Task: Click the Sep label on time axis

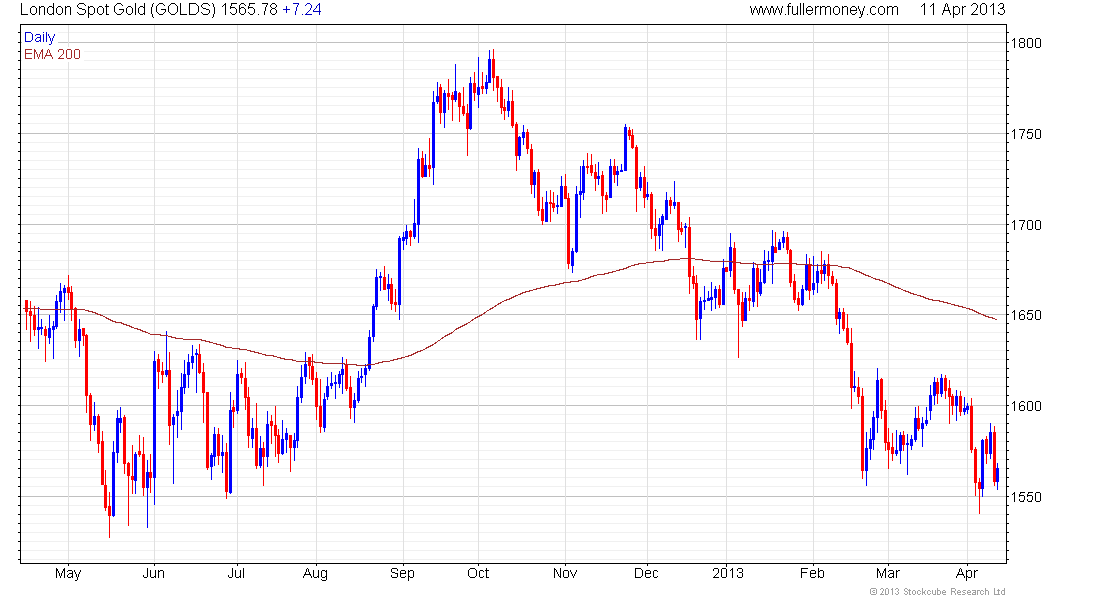Action: (x=403, y=574)
